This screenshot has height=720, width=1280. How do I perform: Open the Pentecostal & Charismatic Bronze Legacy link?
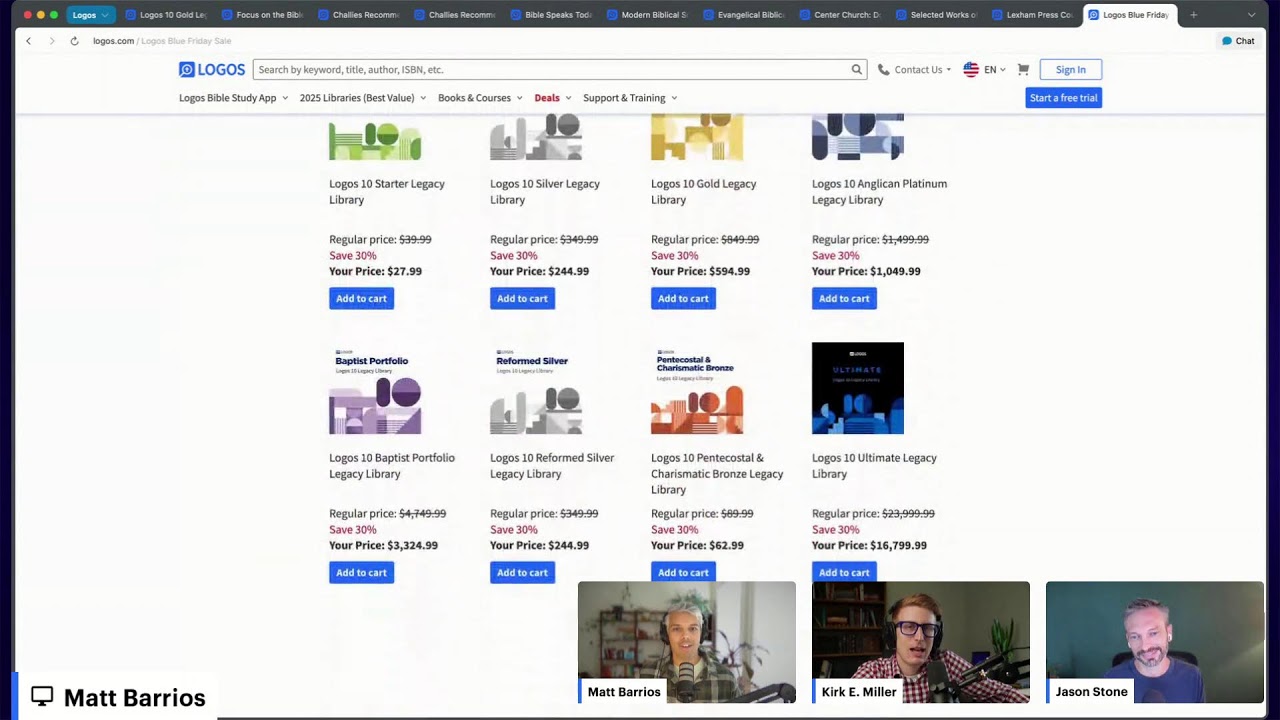pyautogui.click(x=717, y=474)
